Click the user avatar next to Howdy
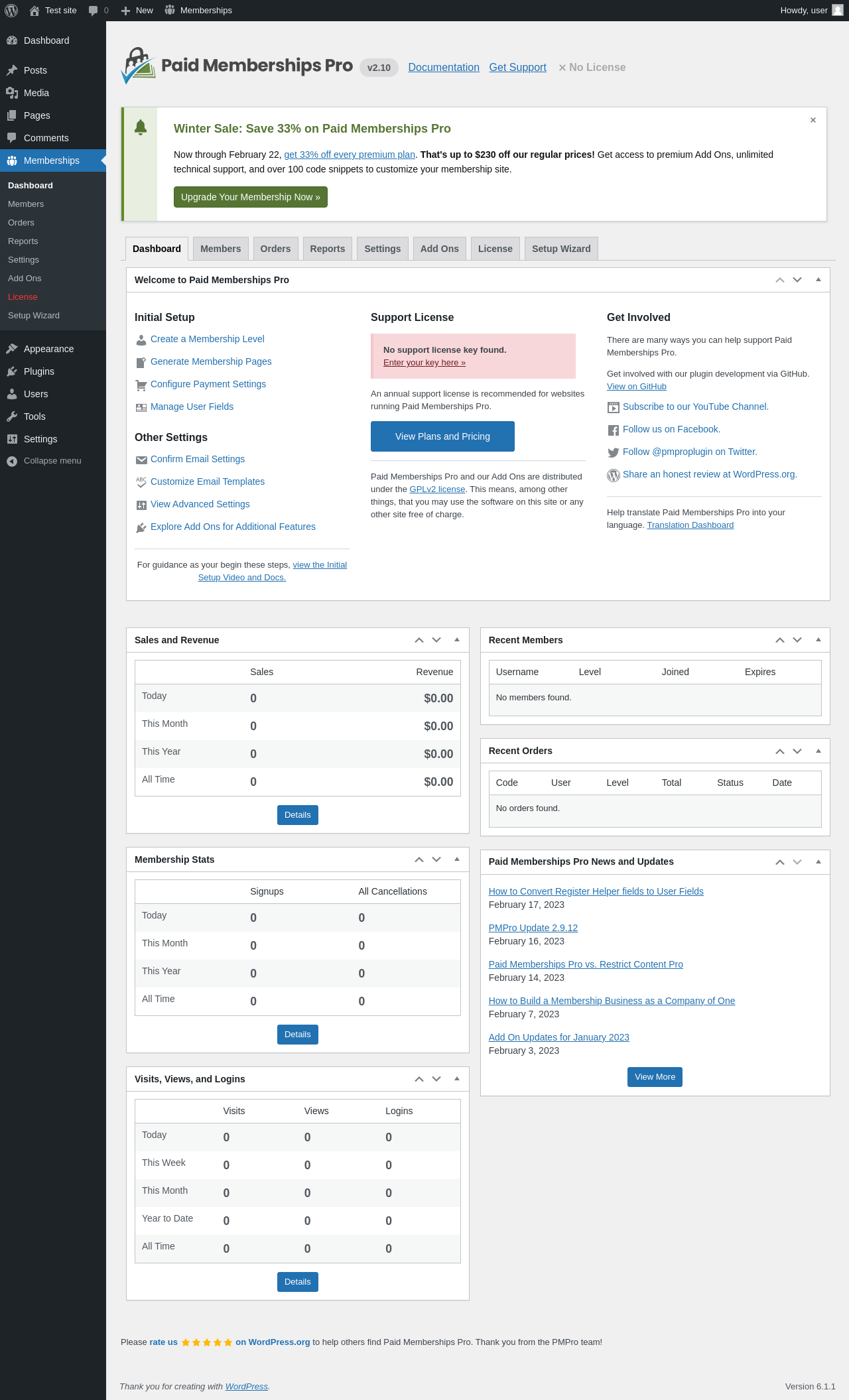 pyautogui.click(x=838, y=11)
